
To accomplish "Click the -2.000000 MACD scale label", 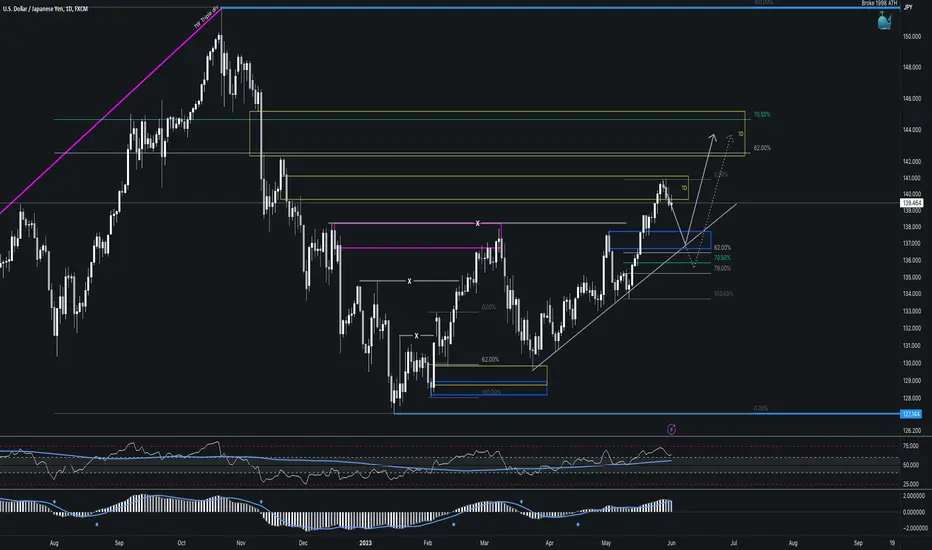I will point(914,528).
